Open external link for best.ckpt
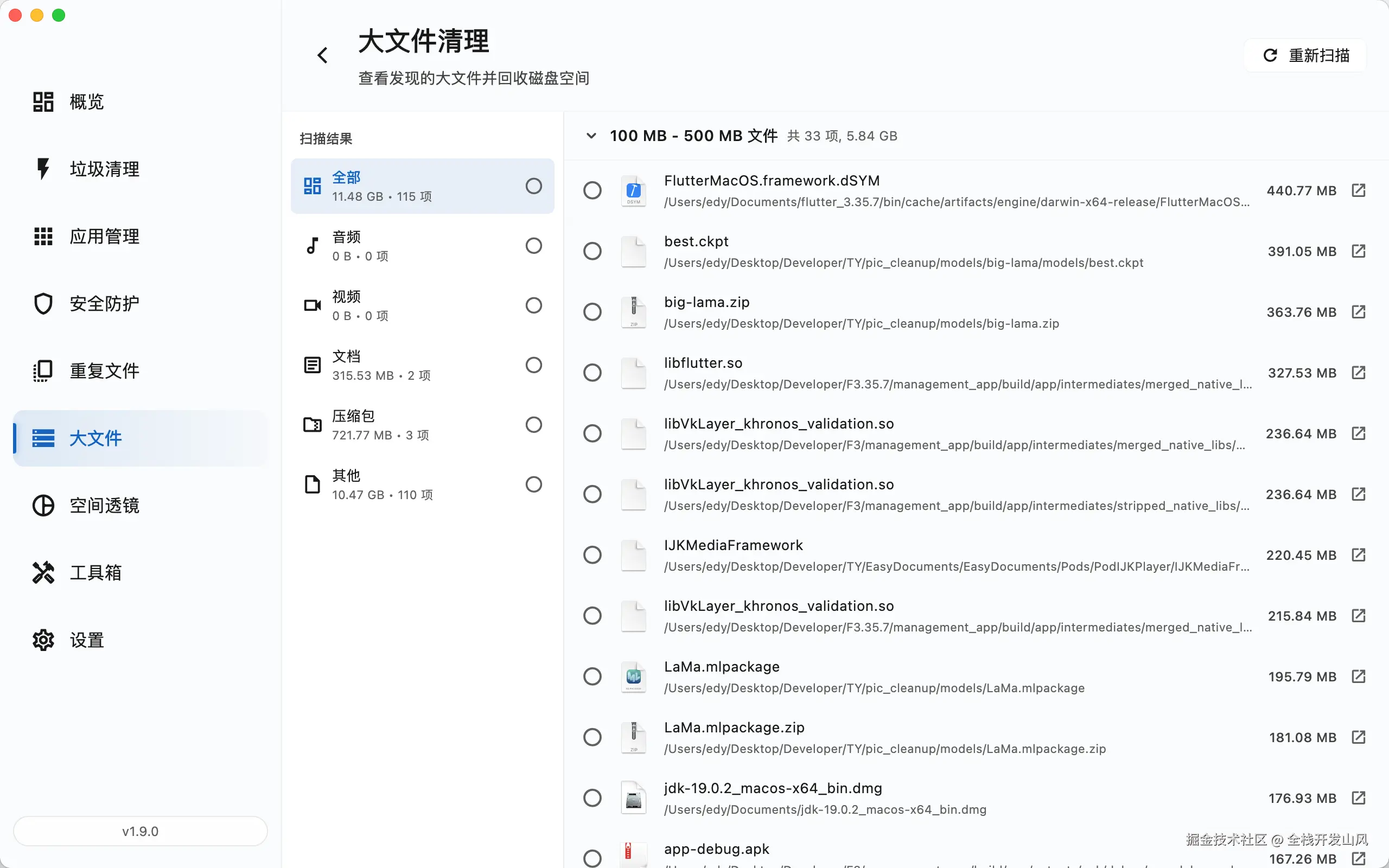 pyautogui.click(x=1358, y=251)
